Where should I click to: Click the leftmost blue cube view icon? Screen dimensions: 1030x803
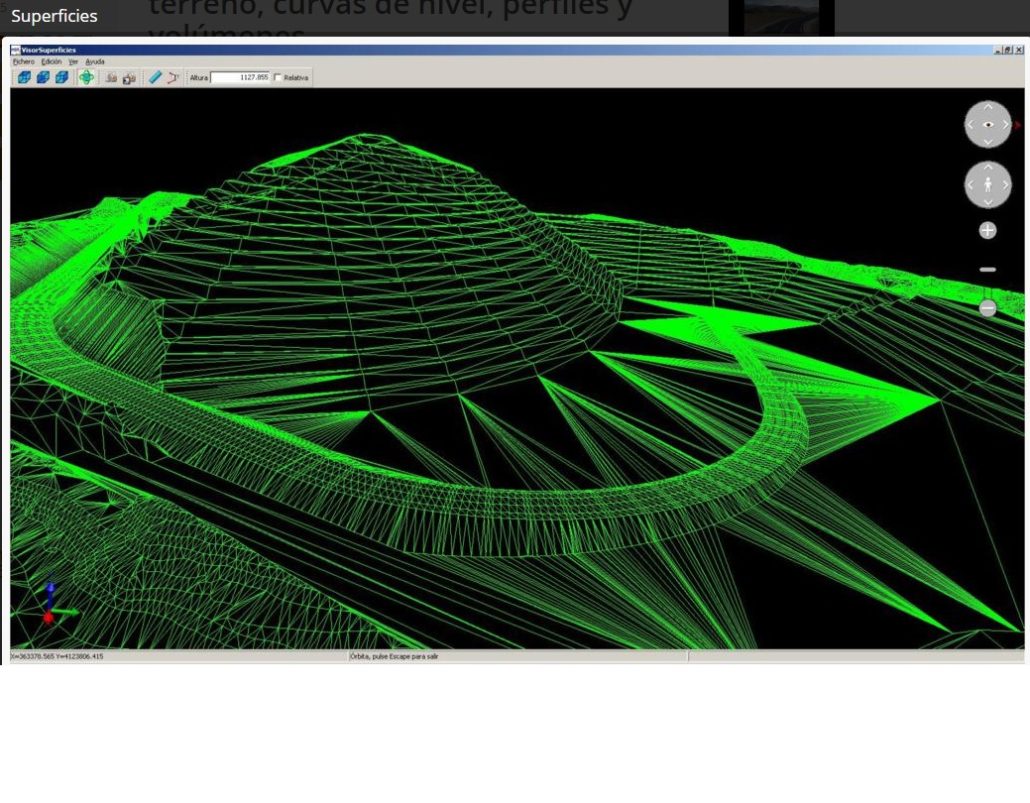point(24,77)
